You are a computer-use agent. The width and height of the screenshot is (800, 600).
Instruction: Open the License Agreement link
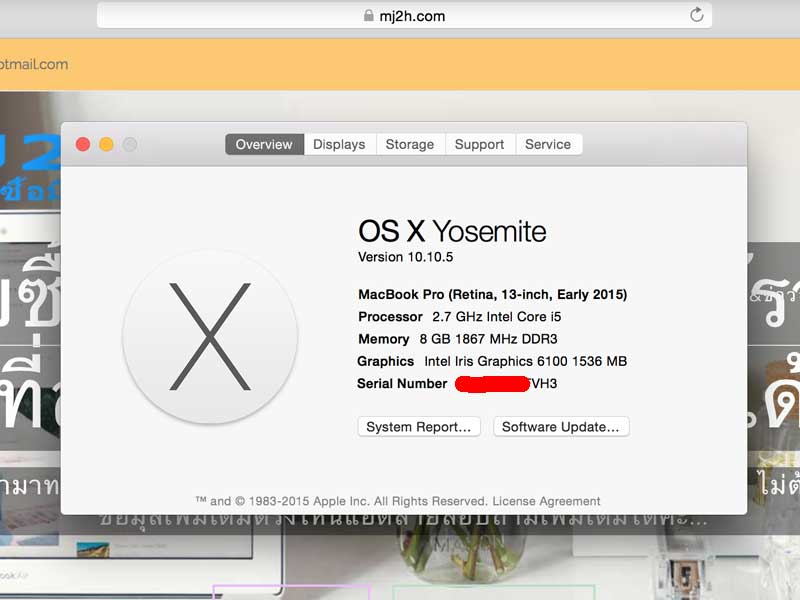tap(546, 501)
